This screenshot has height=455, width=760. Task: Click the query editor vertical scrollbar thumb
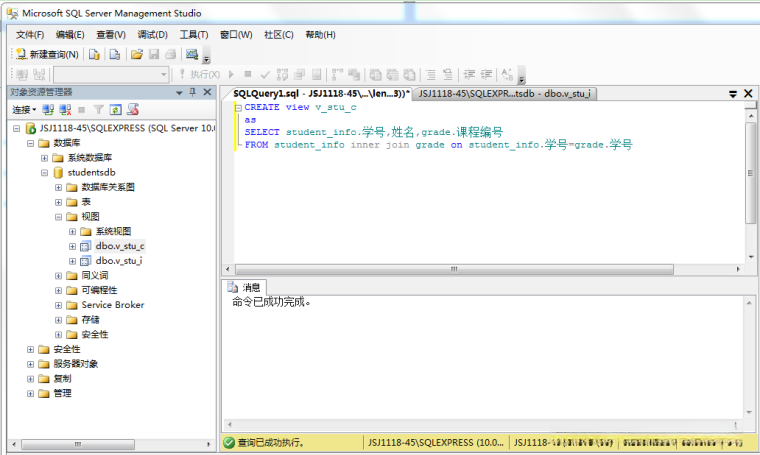[750, 173]
